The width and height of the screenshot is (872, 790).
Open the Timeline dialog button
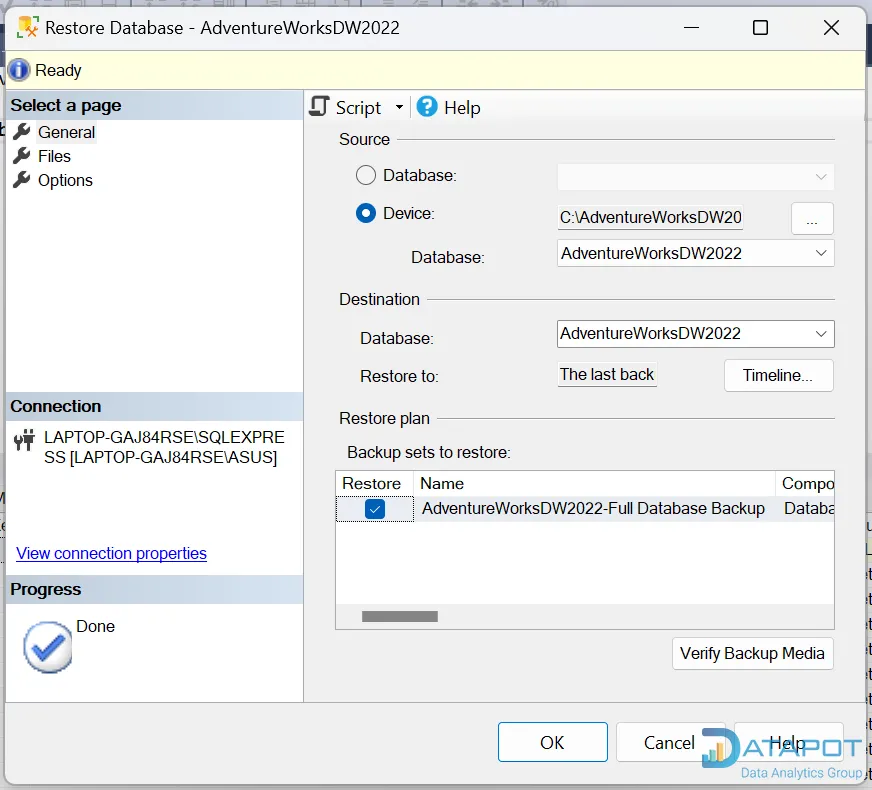(x=779, y=375)
